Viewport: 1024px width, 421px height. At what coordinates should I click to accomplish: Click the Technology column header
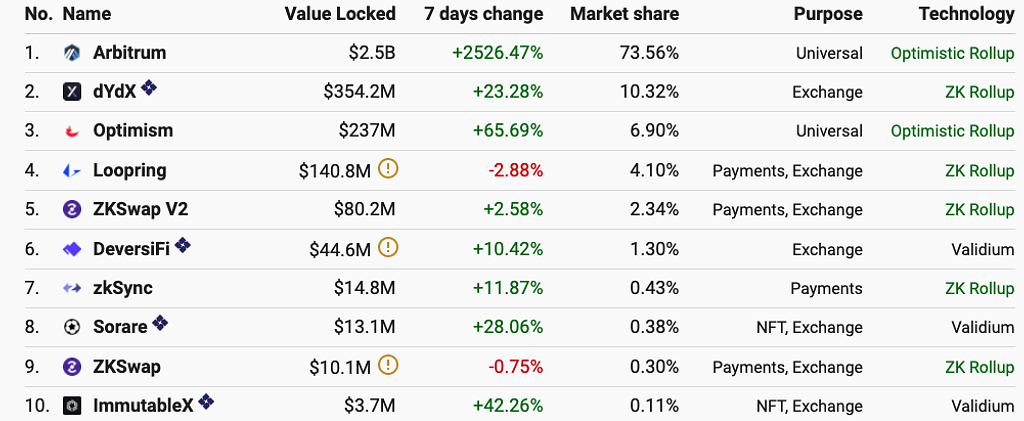click(966, 14)
